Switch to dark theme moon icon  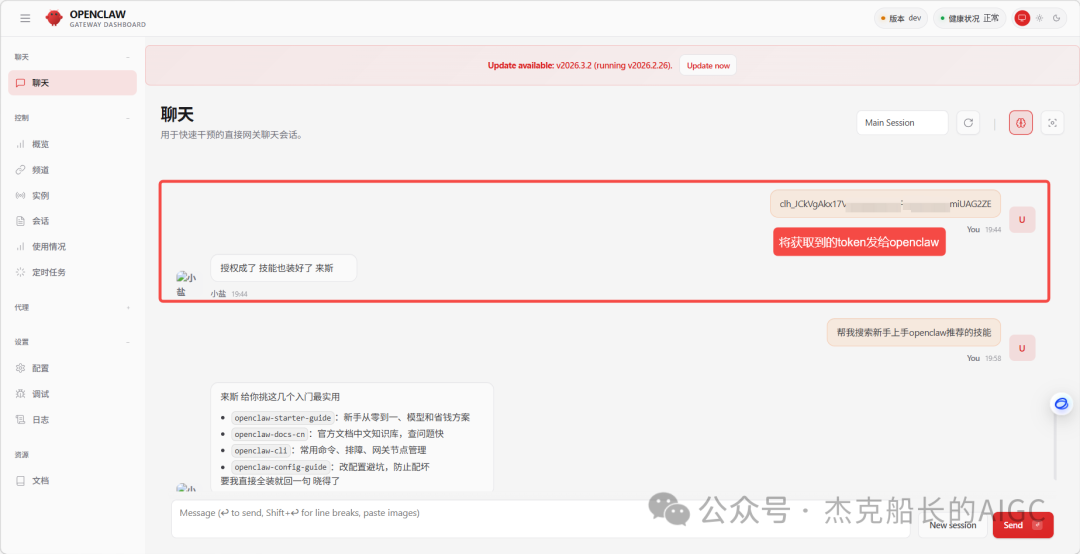coord(1056,19)
